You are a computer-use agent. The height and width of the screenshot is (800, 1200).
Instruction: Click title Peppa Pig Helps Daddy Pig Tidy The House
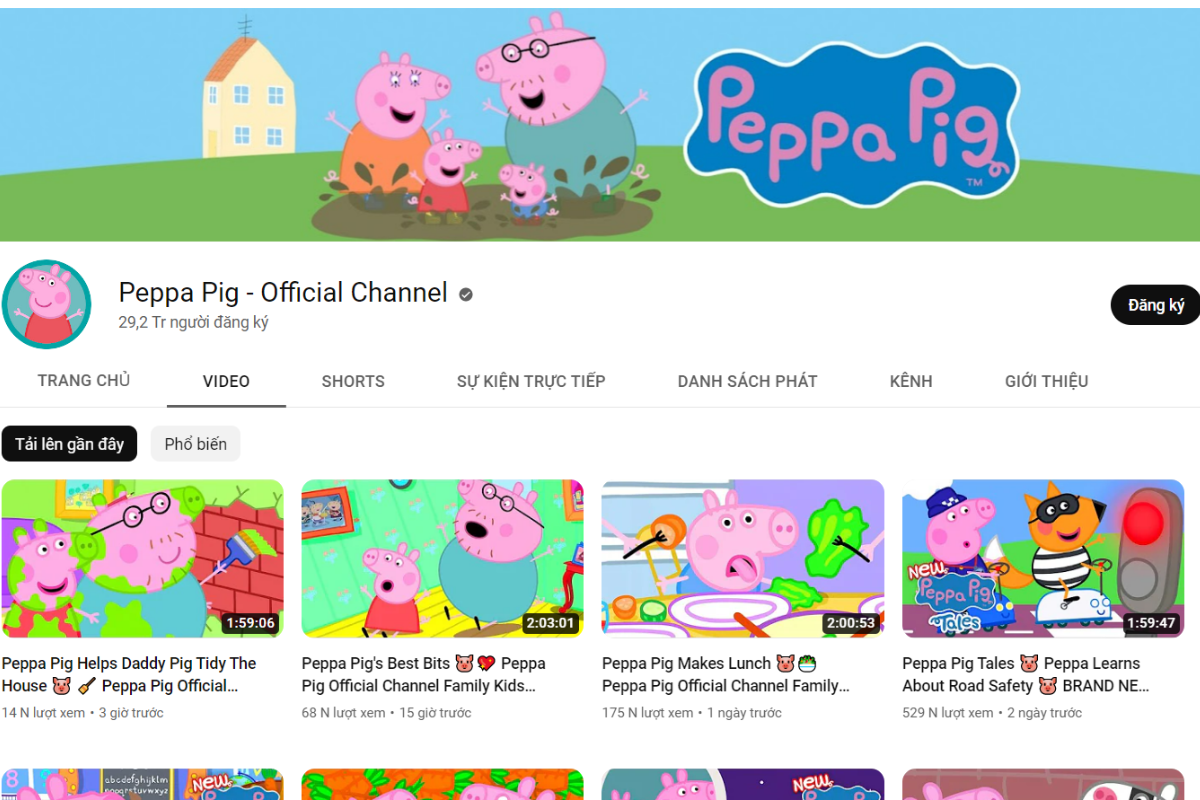tap(129, 674)
